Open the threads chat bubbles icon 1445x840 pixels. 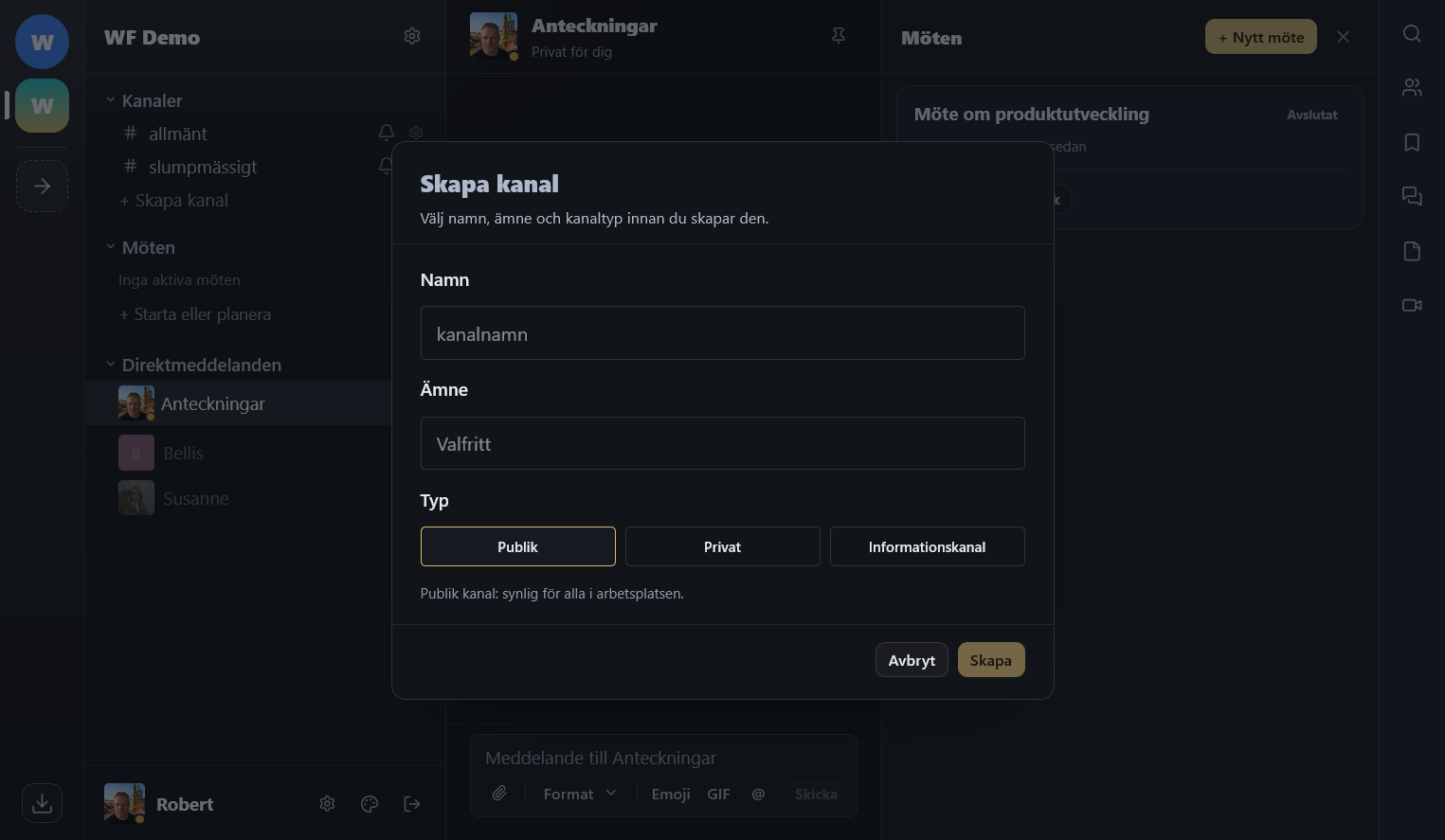pyautogui.click(x=1412, y=196)
